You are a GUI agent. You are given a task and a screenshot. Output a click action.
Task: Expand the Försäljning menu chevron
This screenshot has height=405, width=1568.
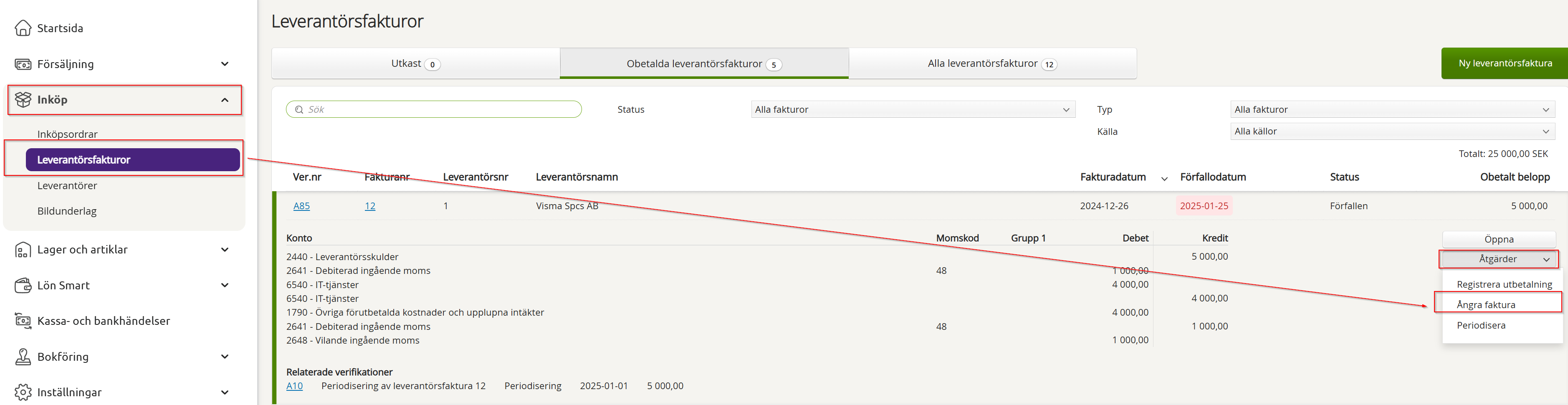click(x=225, y=64)
